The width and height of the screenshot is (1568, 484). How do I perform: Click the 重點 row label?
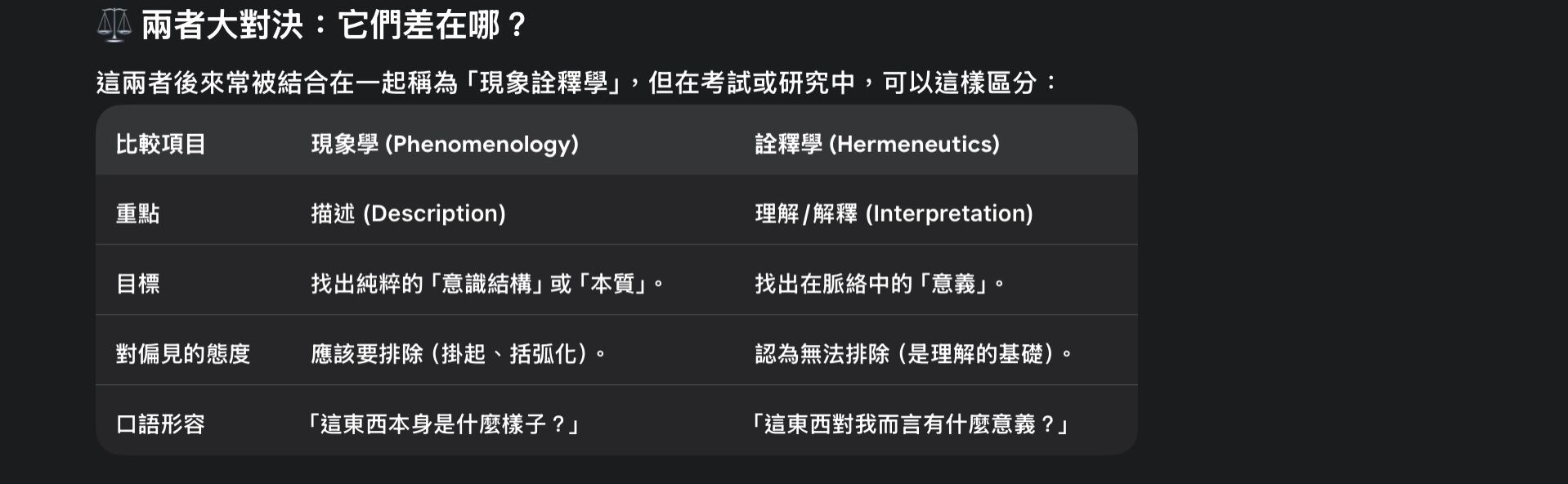tap(137, 214)
